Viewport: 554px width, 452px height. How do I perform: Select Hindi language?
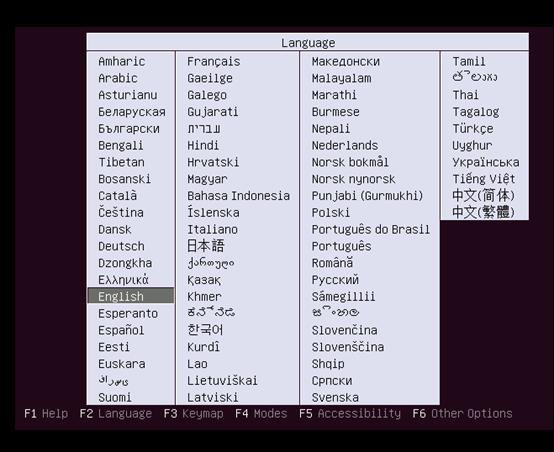click(x=203, y=145)
